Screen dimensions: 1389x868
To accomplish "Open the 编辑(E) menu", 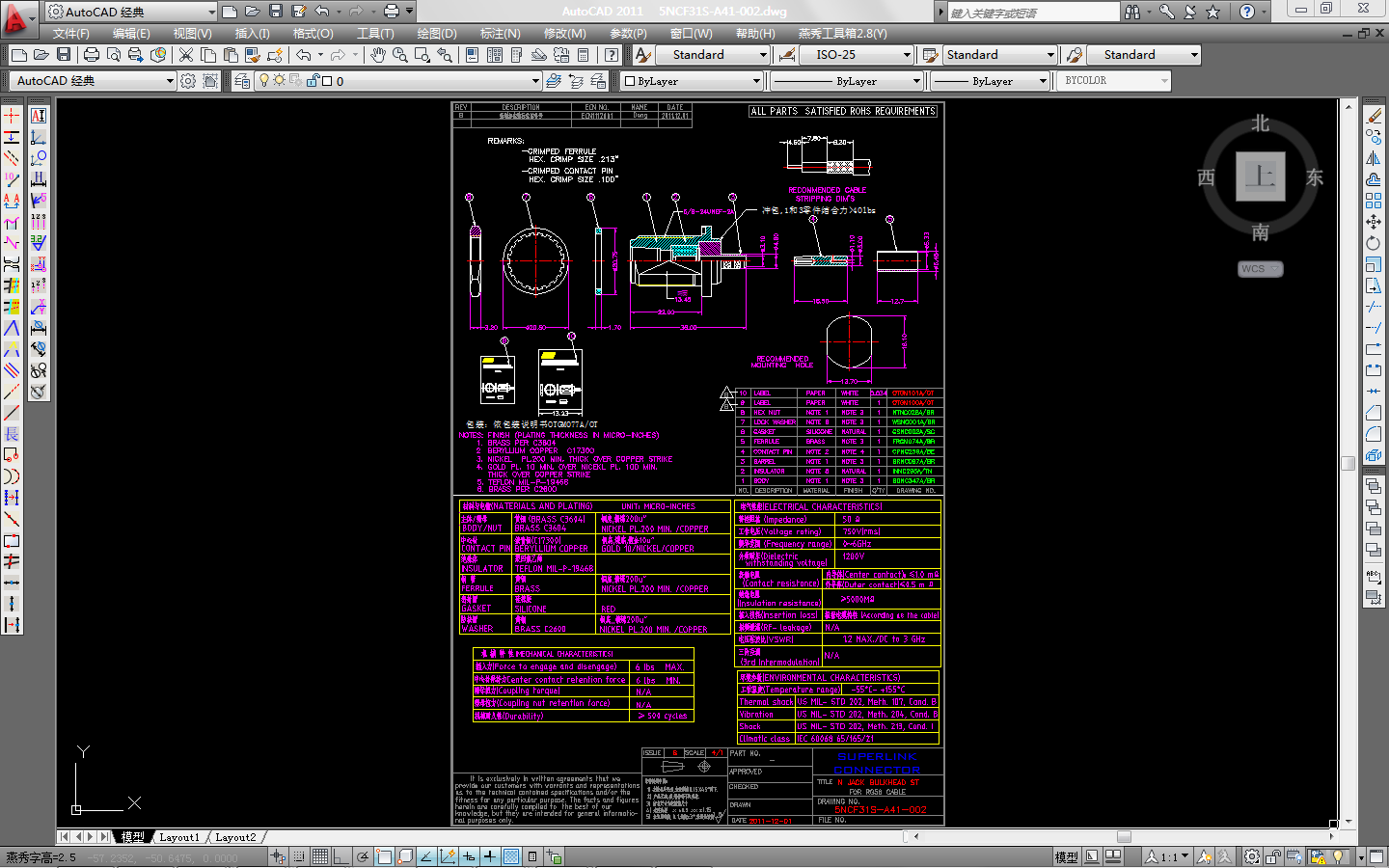I will point(131,34).
